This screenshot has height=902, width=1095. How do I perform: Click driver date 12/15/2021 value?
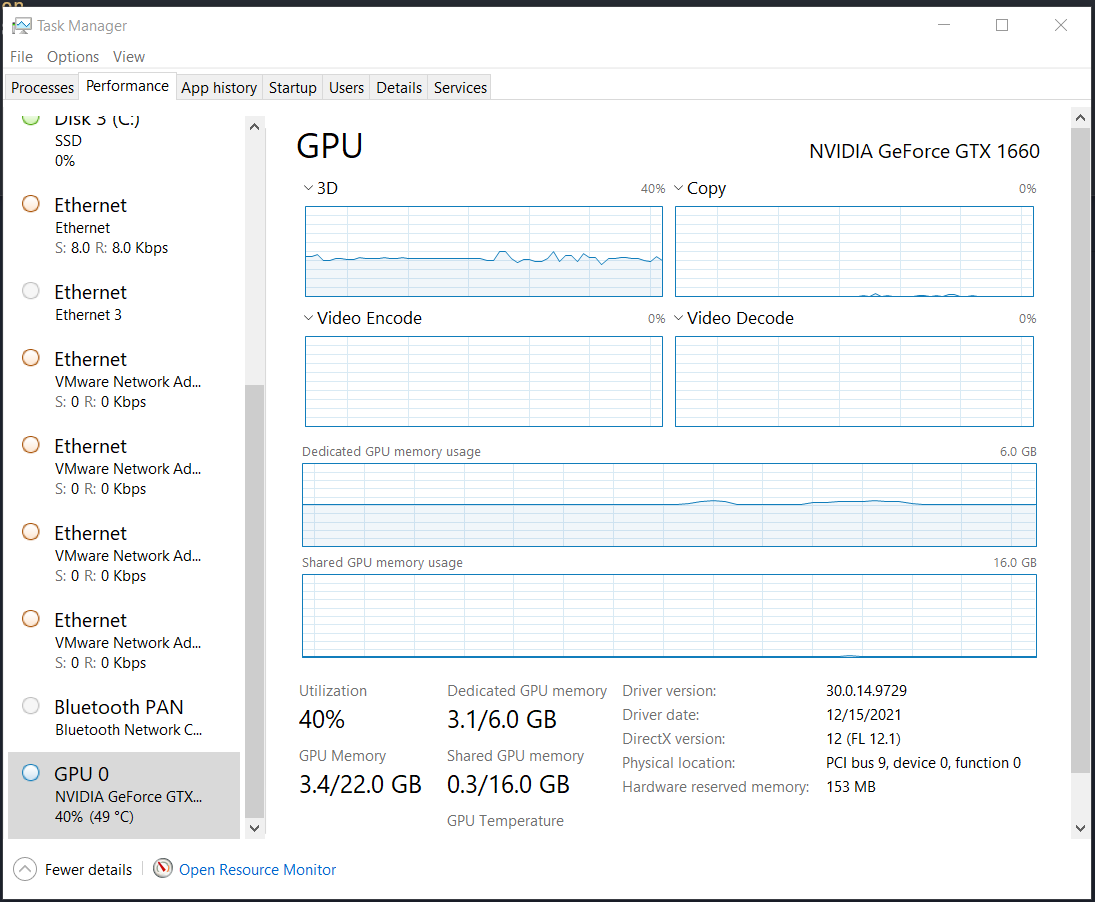863,715
